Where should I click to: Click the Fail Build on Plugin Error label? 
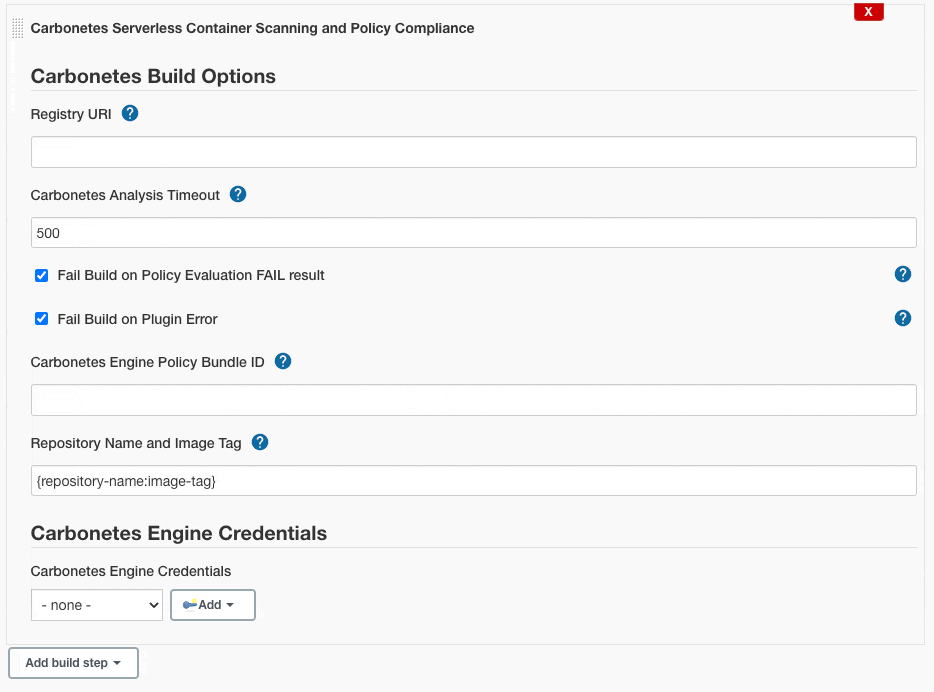[138, 319]
